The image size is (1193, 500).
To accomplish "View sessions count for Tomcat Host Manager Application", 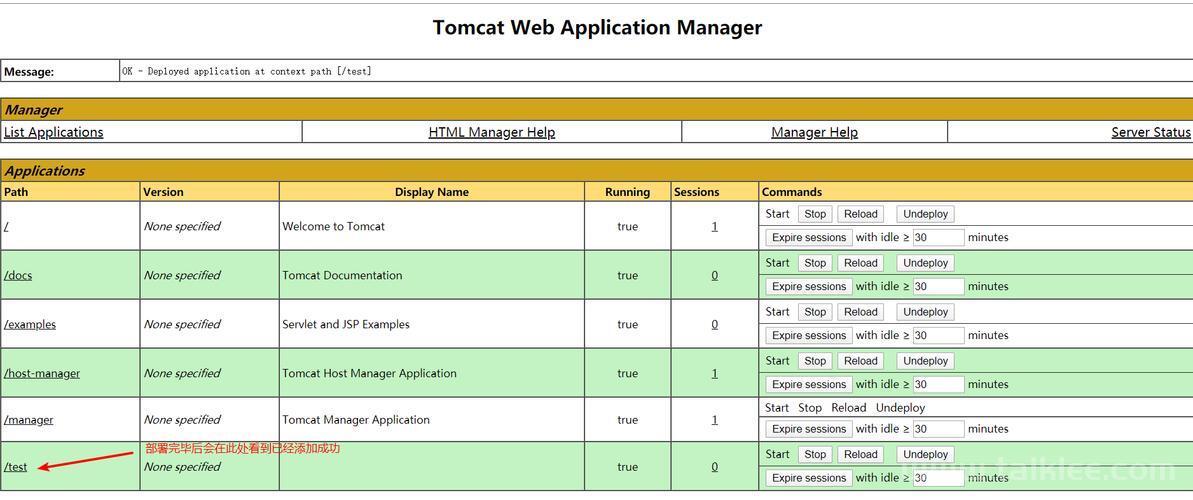I will (714, 373).
